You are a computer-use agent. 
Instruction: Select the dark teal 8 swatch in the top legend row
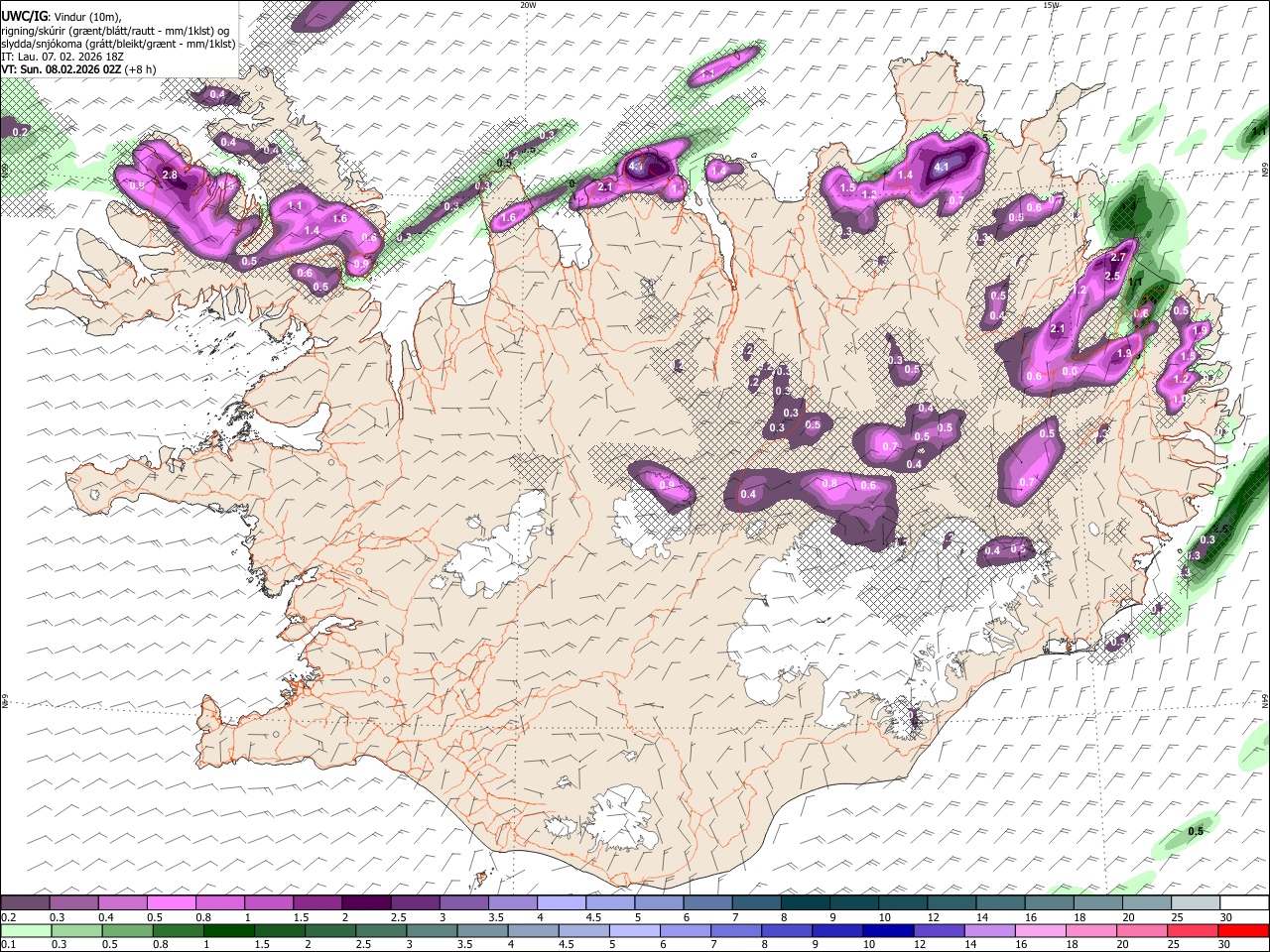tap(806, 903)
